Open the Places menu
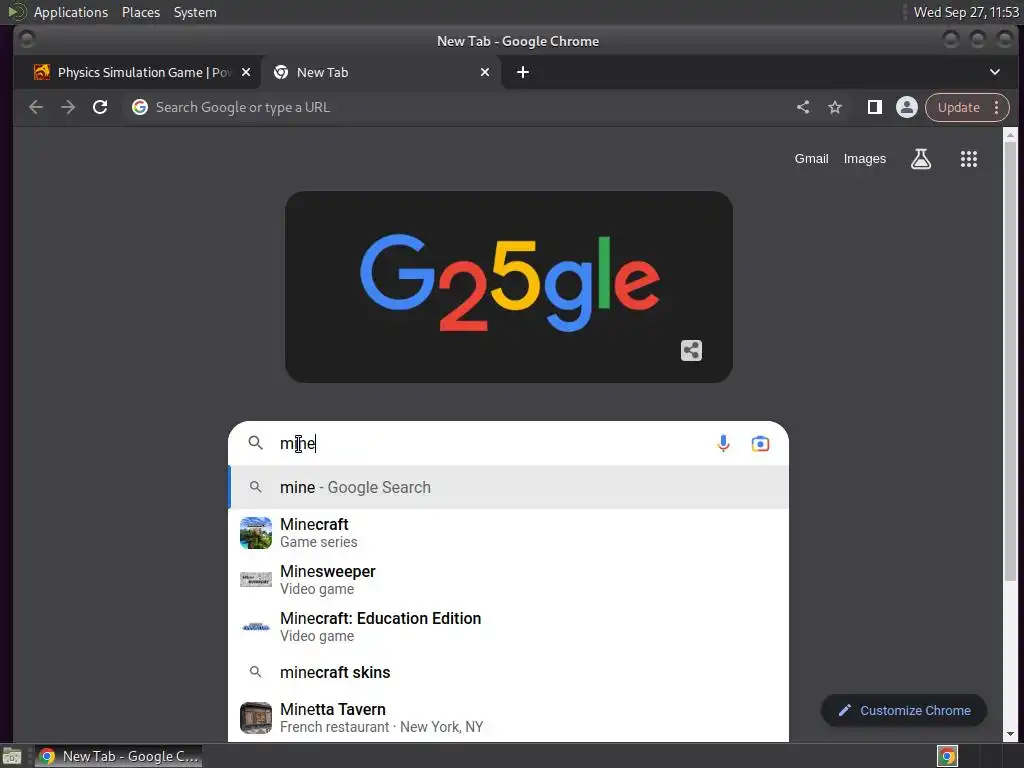 coord(141,12)
